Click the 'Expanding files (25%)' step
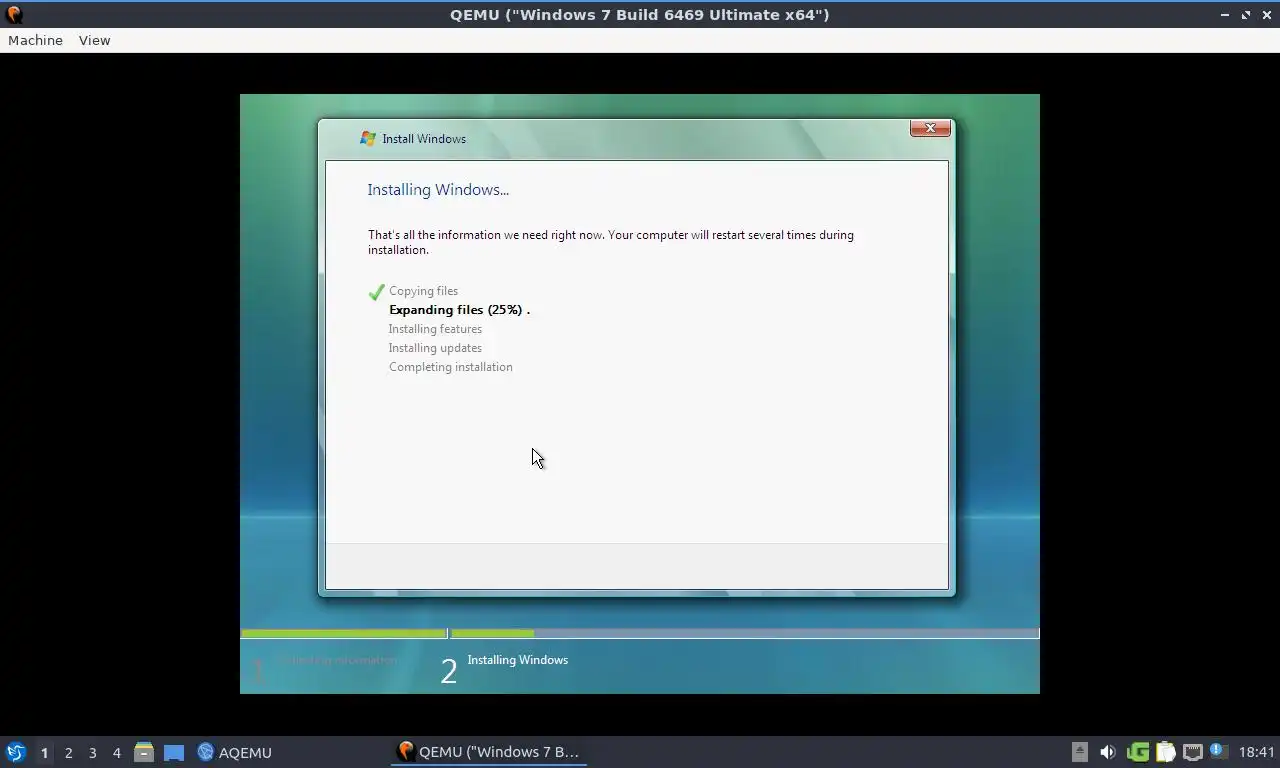 (459, 310)
